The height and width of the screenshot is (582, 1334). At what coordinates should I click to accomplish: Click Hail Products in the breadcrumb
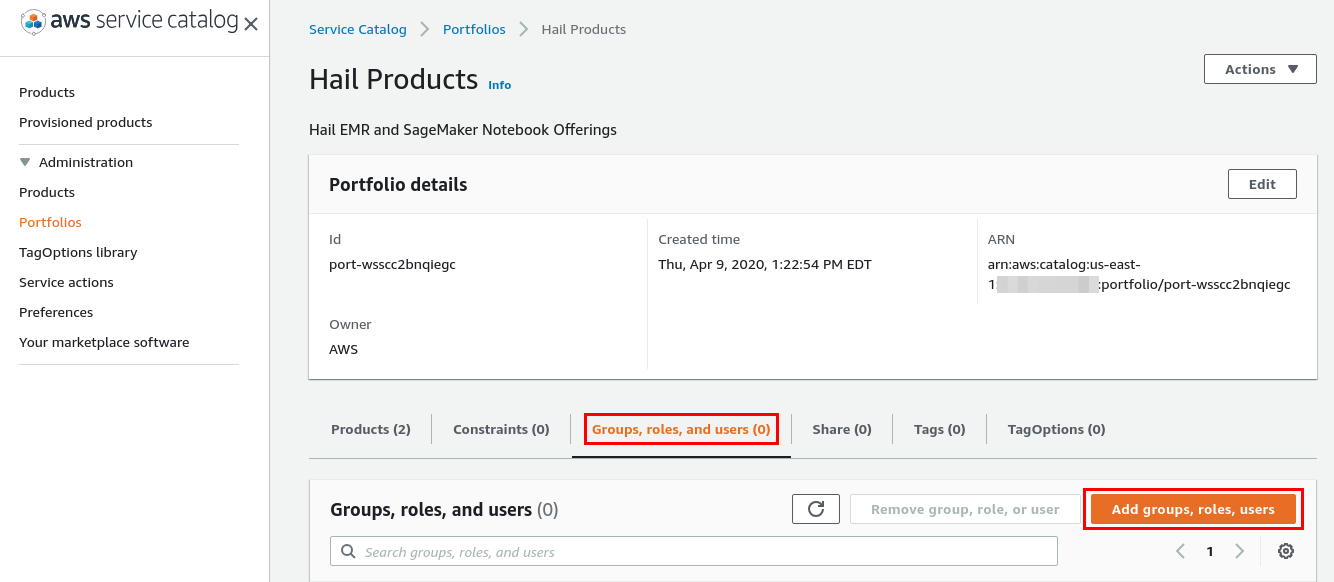coord(584,29)
